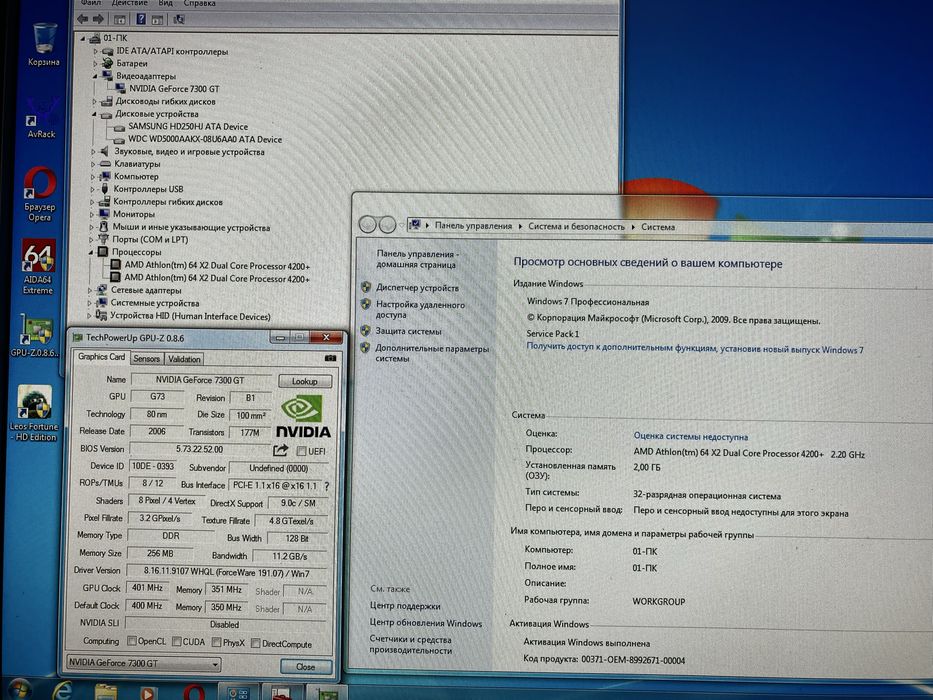Toggle the OpenCL checkbox in GPU-Z
Screen dimensions: 933x700
click(132, 641)
